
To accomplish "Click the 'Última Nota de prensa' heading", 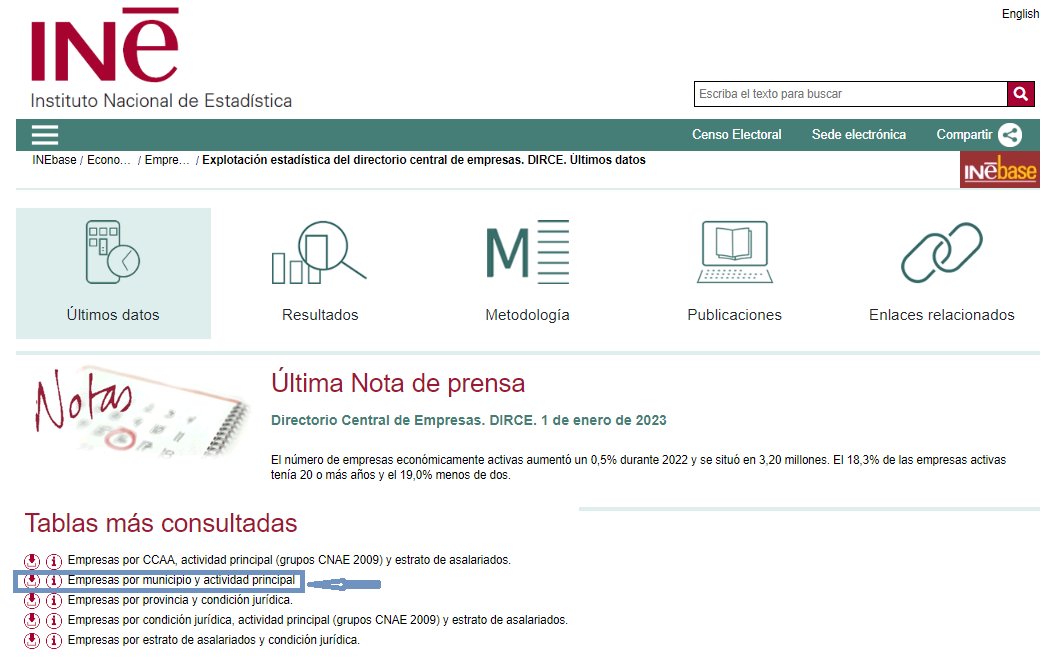I will tap(398, 383).
